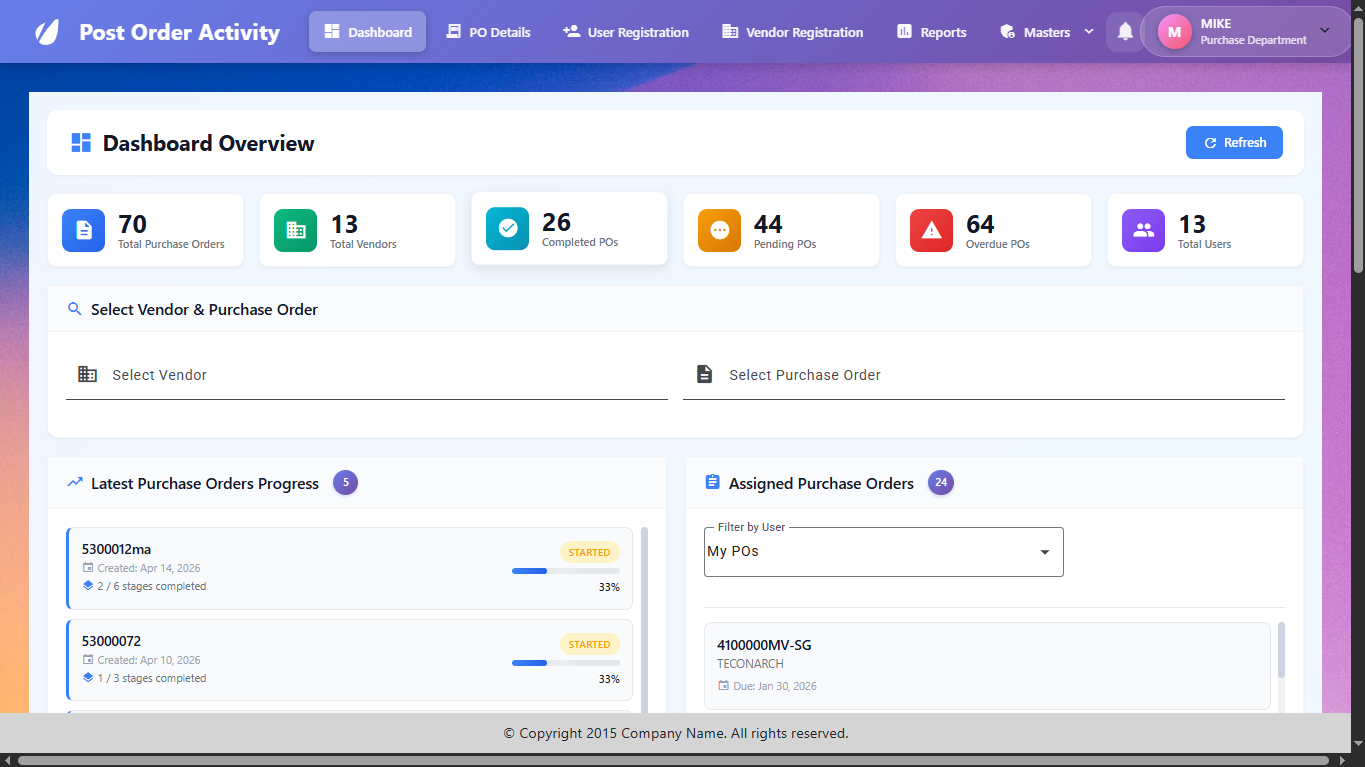Click the Purchase Department label
Image resolution: width=1365 pixels, height=767 pixels.
tap(1254, 41)
